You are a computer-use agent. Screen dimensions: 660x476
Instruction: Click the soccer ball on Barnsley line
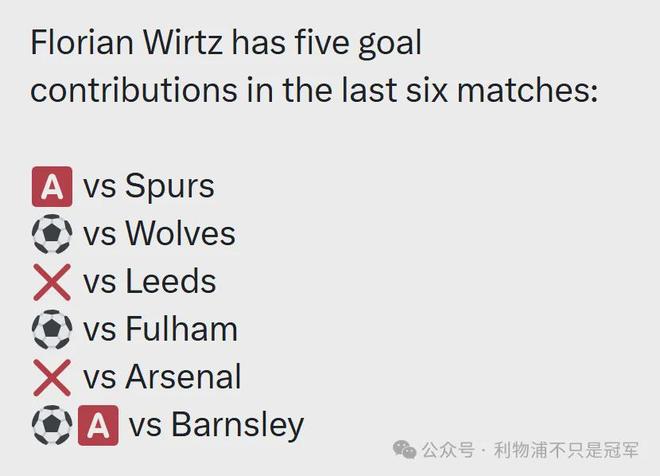[x=51, y=425]
